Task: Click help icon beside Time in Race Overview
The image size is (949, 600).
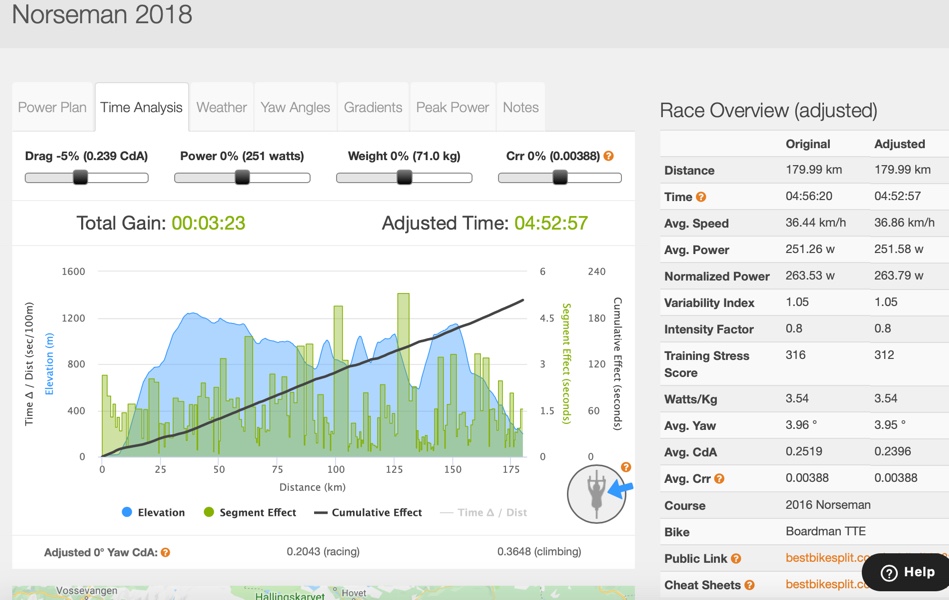Action: [x=701, y=197]
